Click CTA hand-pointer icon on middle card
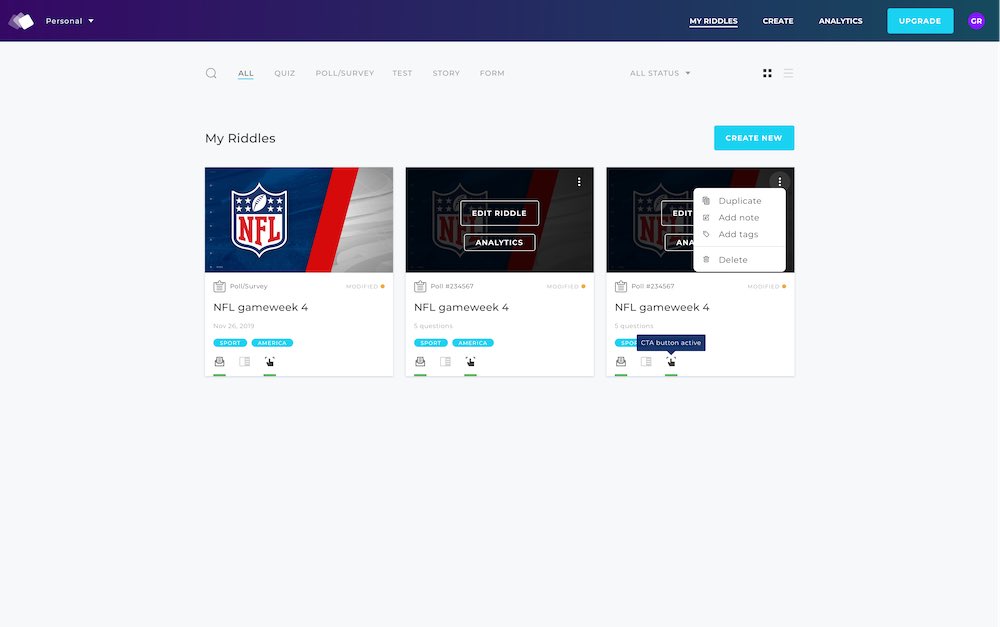Image resolution: width=1000 pixels, height=627 pixels. pyautogui.click(x=471, y=362)
